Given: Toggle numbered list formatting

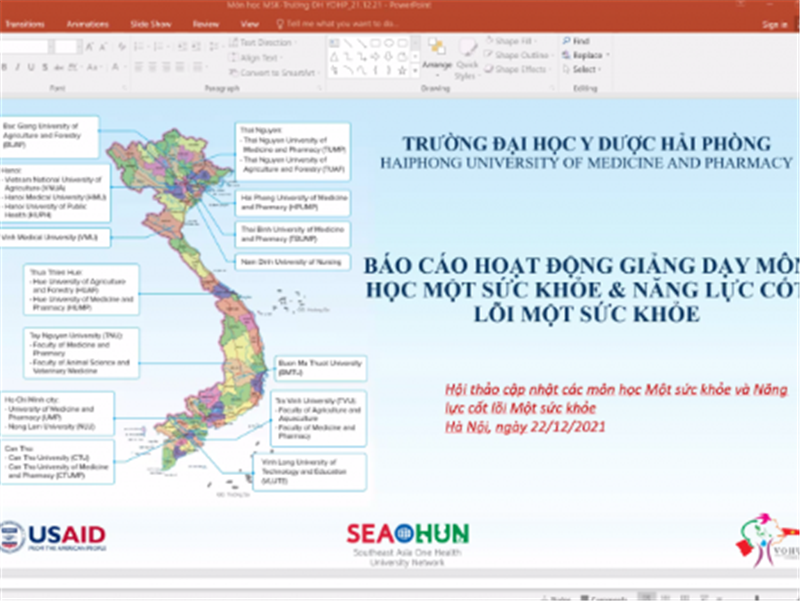Looking at the screenshot, I should (158, 45).
